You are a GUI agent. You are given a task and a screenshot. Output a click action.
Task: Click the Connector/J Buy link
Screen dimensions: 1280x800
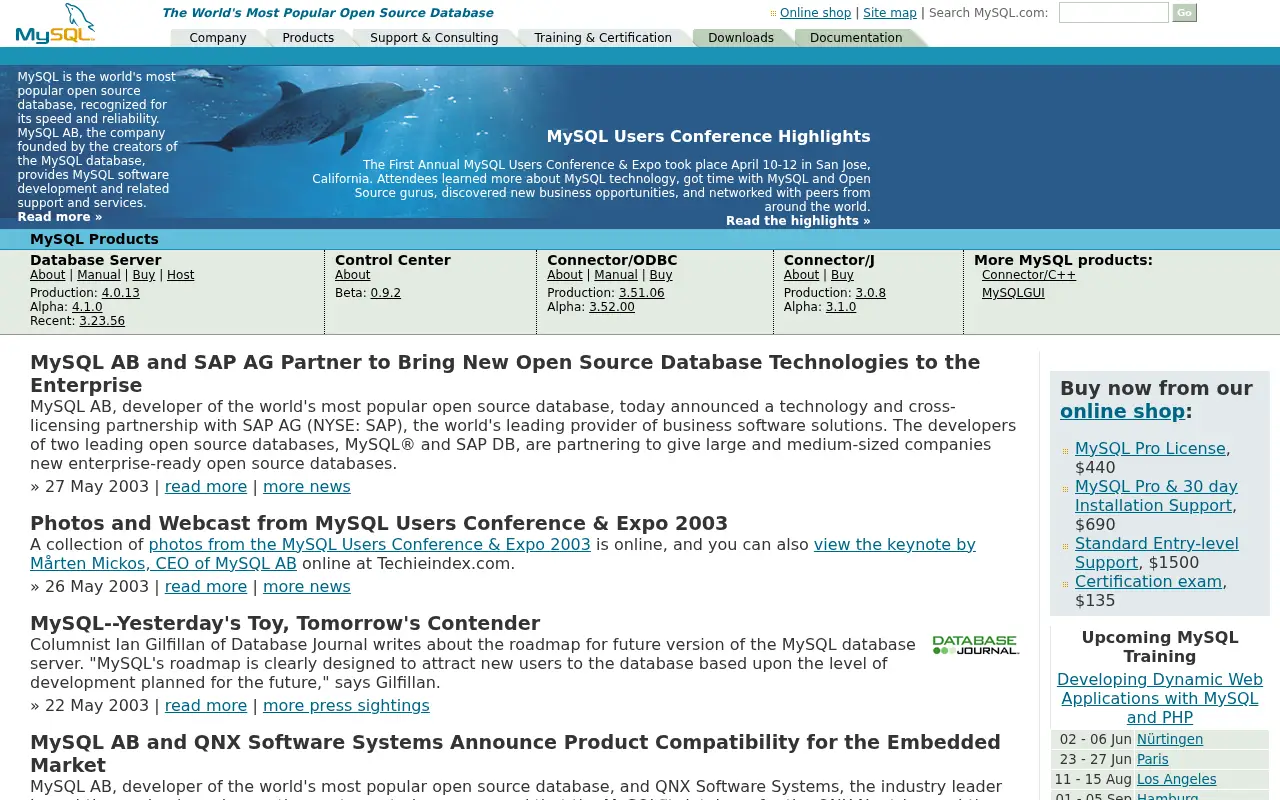point(842,275)
